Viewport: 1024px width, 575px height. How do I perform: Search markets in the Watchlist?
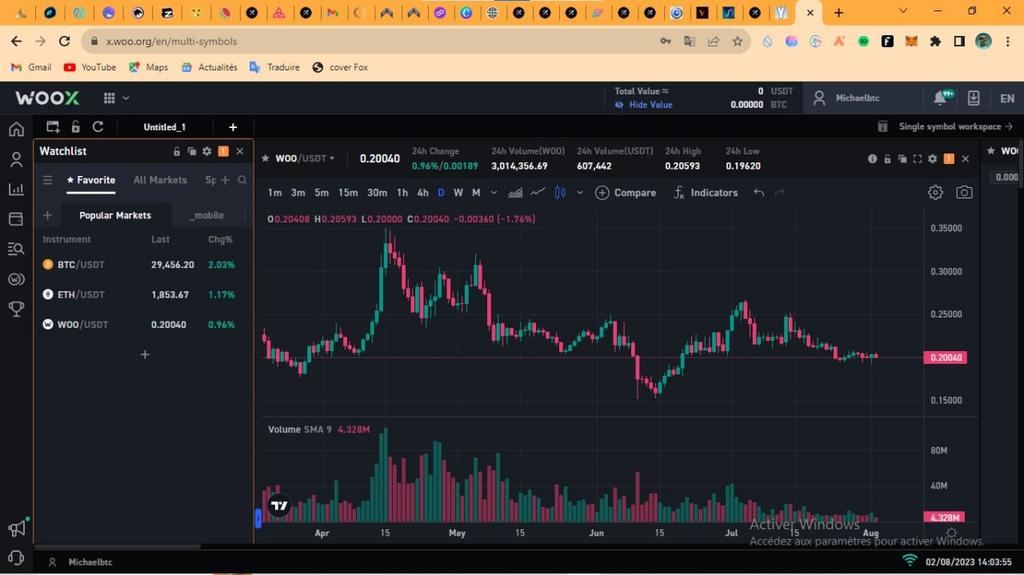(x=242, y=180)
